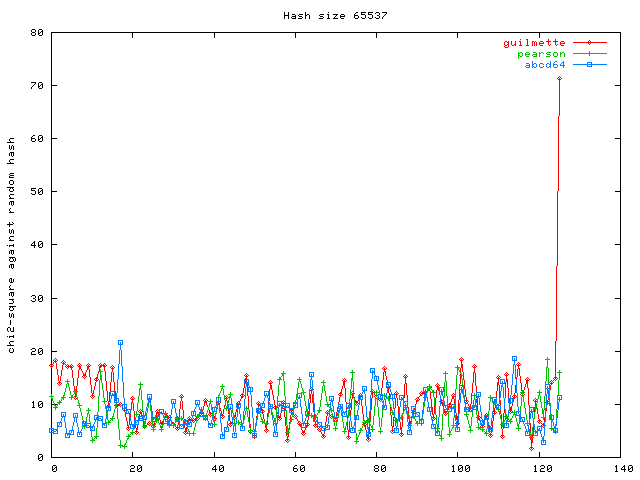Click the green pearson legend line sample
This screenshot has width=640, height=480.
click(590, 54)
